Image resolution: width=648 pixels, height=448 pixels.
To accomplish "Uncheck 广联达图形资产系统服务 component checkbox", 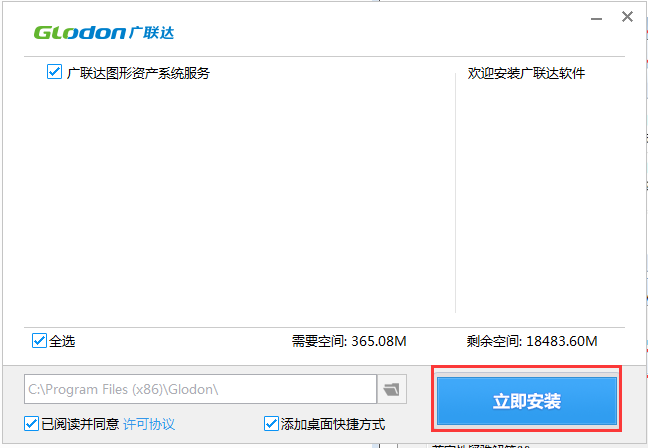I will [x=54, y=72].
